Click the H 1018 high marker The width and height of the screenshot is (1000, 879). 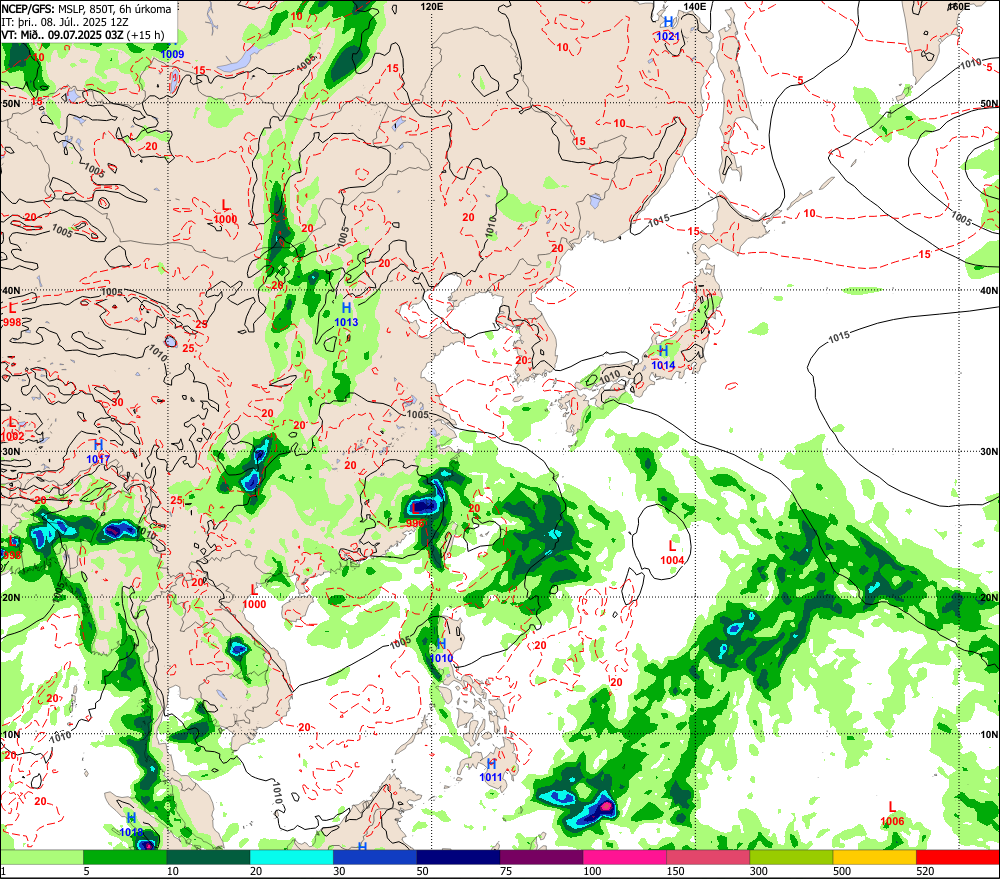point(131,825)
